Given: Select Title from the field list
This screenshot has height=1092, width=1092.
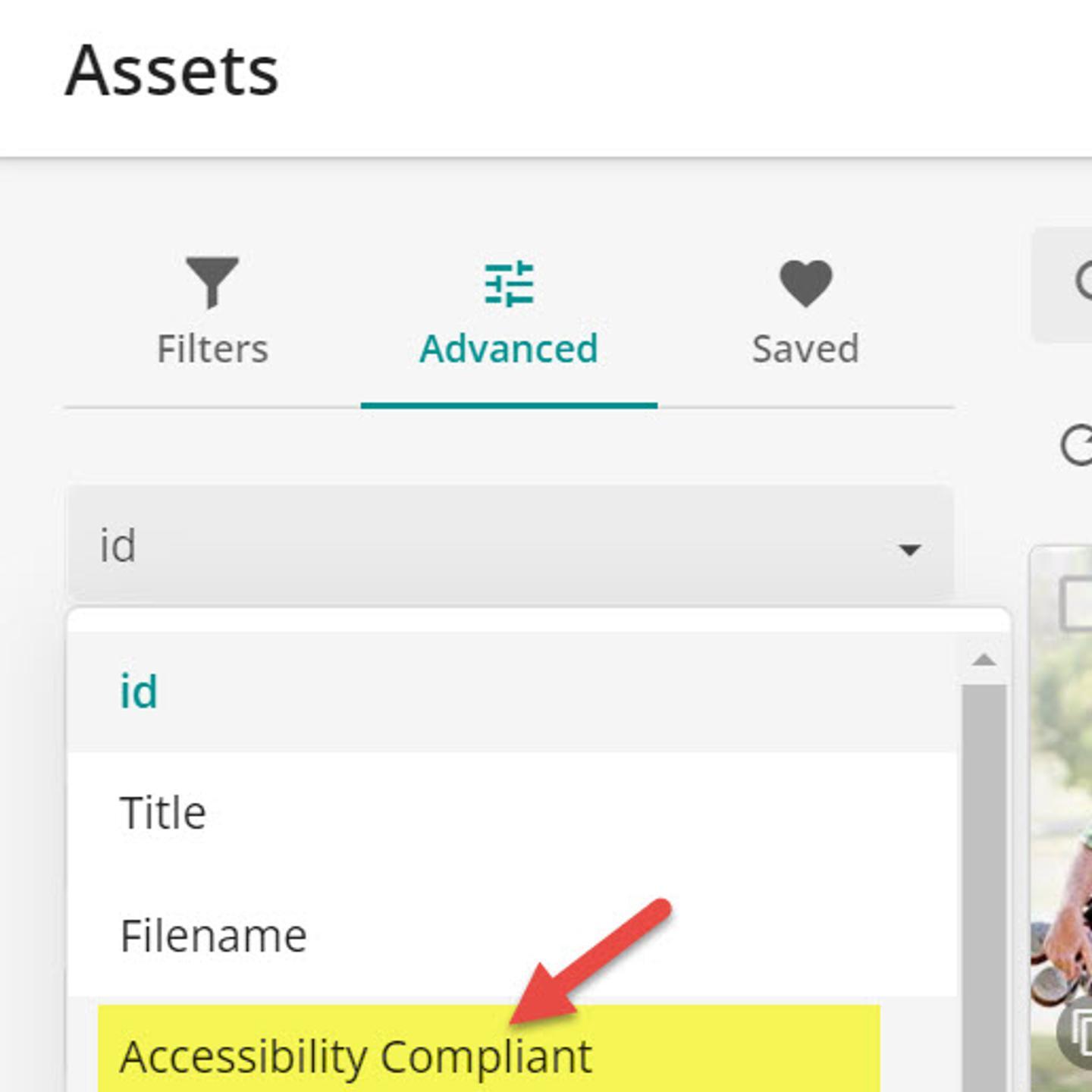Looking at the screenshot, I should tap(163, 813).
